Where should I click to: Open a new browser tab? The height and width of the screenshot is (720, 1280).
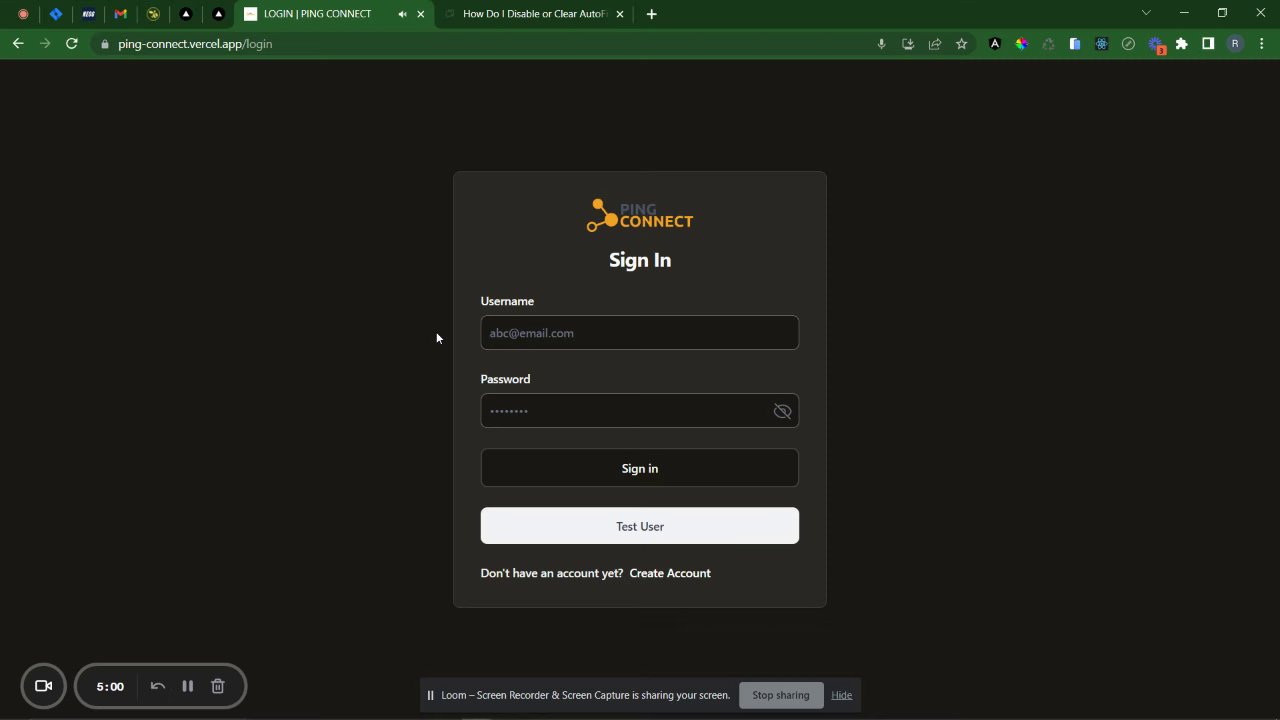(x=652, y=14)
